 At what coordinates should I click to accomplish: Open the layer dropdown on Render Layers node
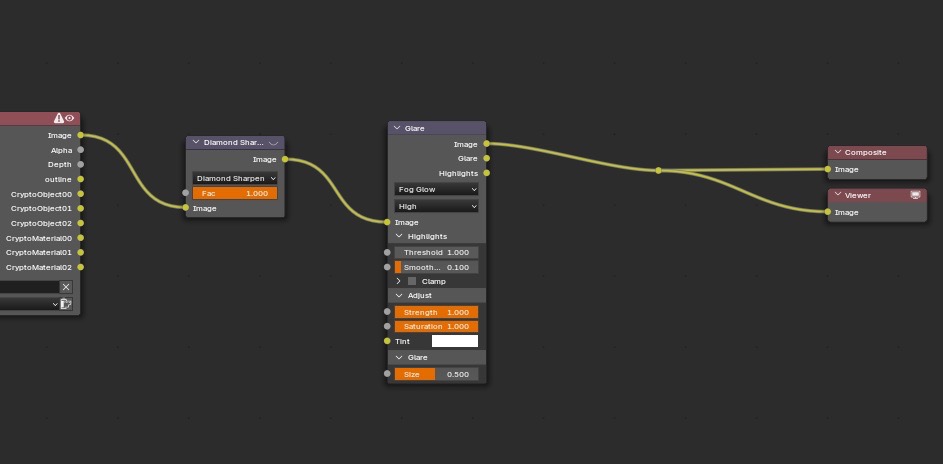tap(29, 304)
